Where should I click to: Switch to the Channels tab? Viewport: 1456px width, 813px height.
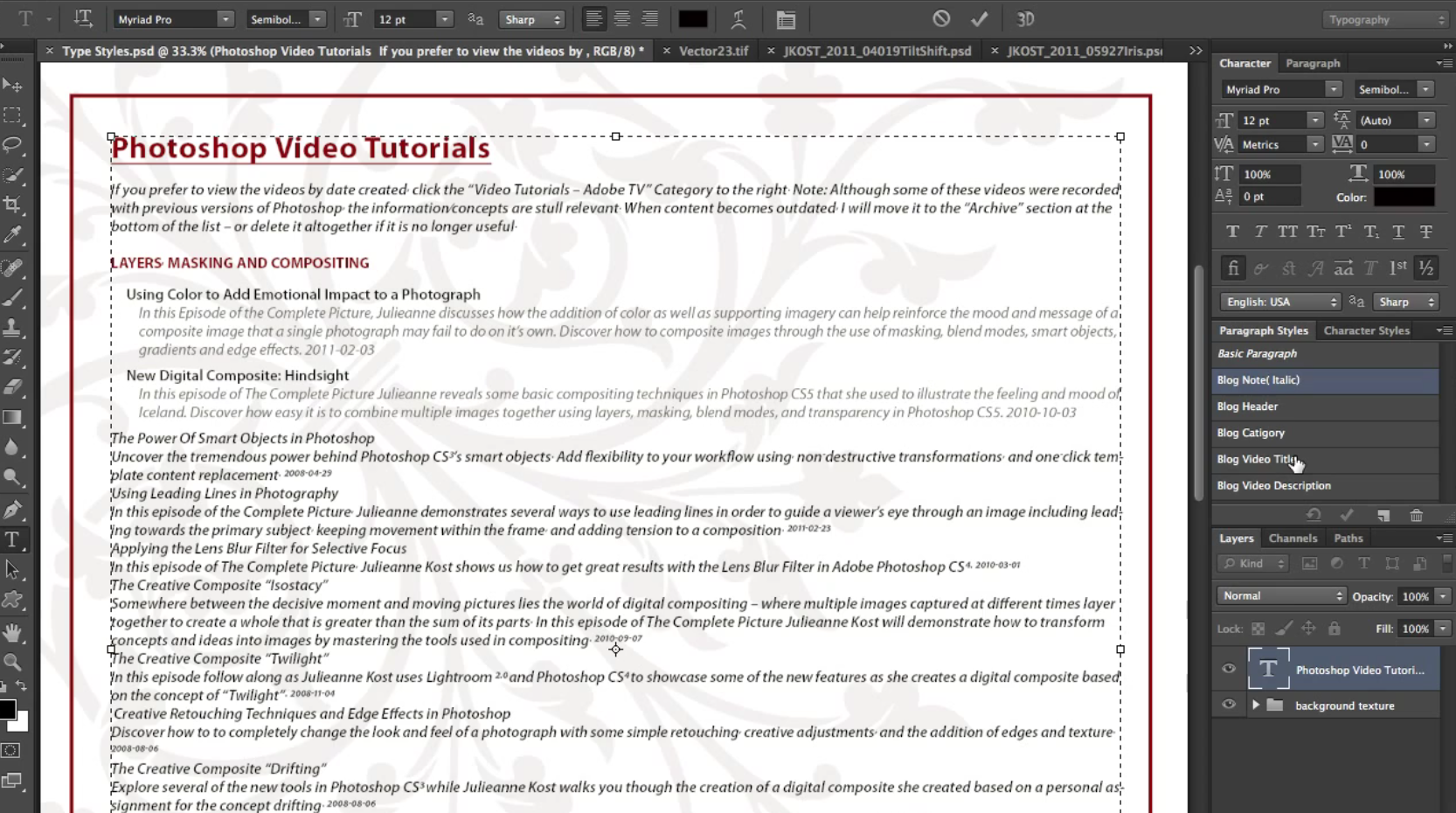[x=1293, y=538]
